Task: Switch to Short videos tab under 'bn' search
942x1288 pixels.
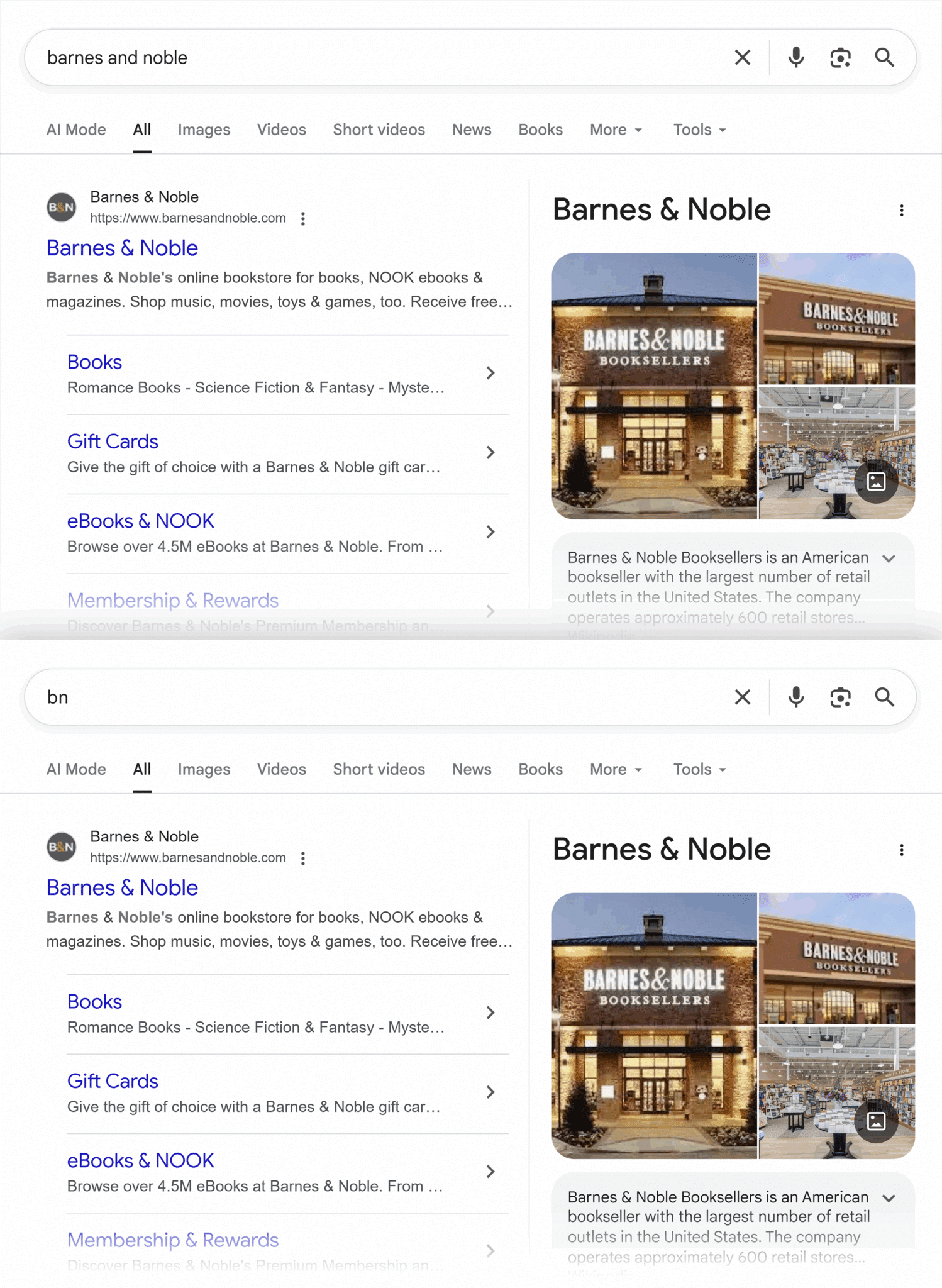Action: [x=379, y=770]
